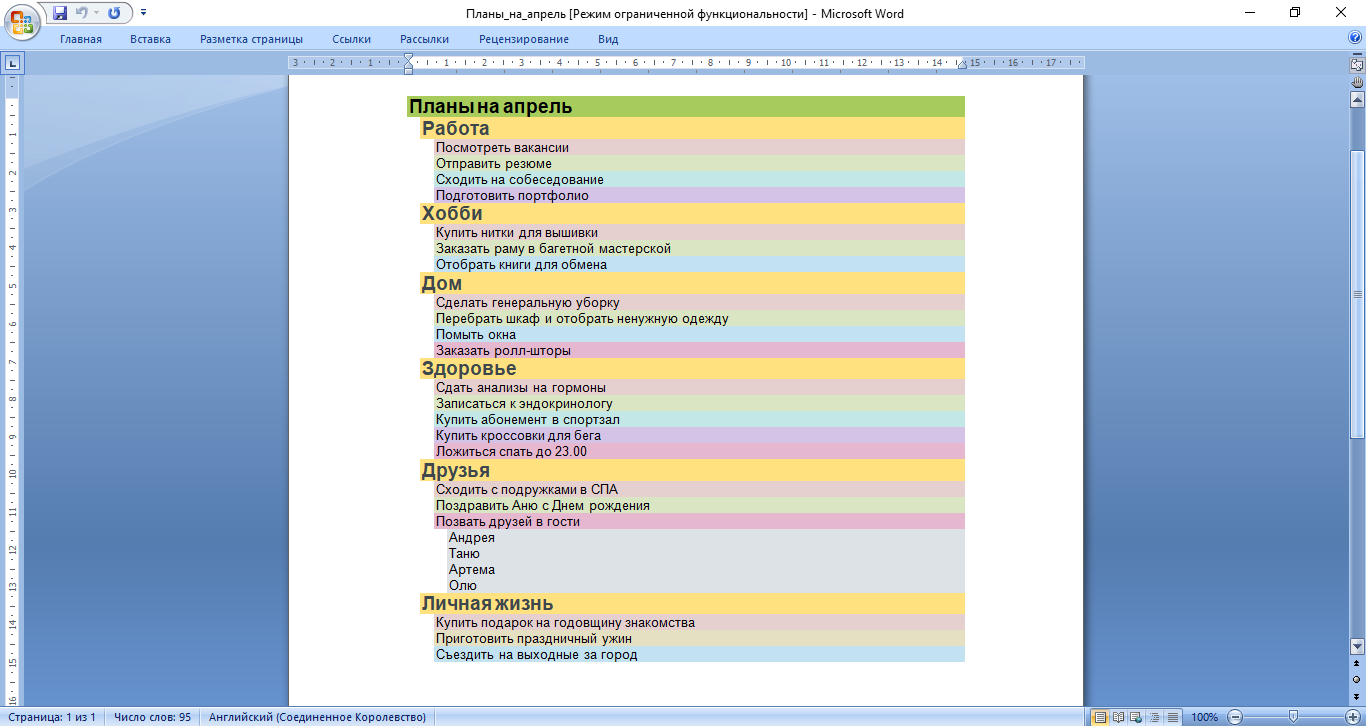Viewport: 1366px width, 726px height.
Task: Click the hand pan icon above scrollbar
Action: 1357,81
